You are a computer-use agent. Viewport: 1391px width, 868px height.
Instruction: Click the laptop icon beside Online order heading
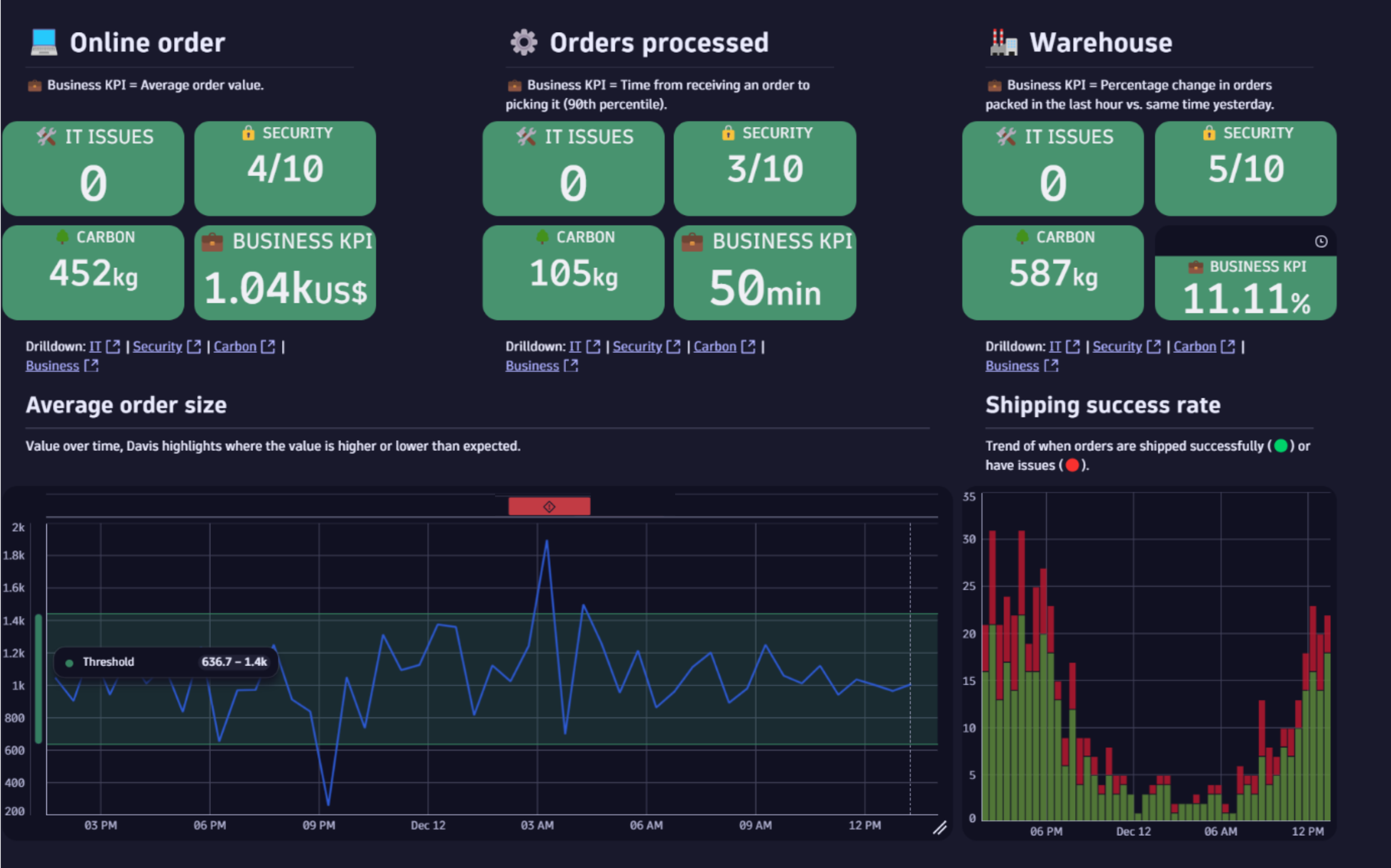(43, 41)
